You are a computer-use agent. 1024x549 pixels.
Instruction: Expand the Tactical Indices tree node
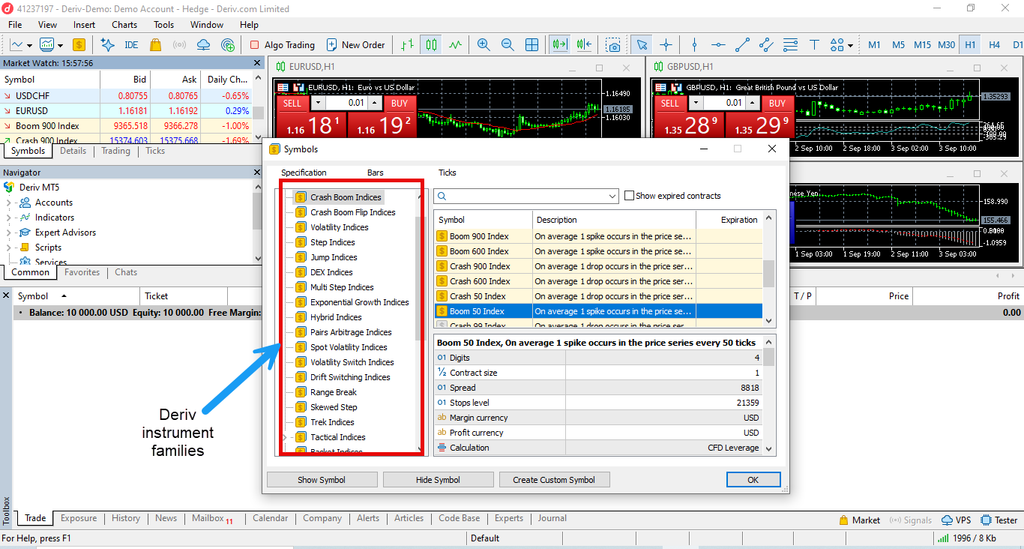tap(285, 437)
